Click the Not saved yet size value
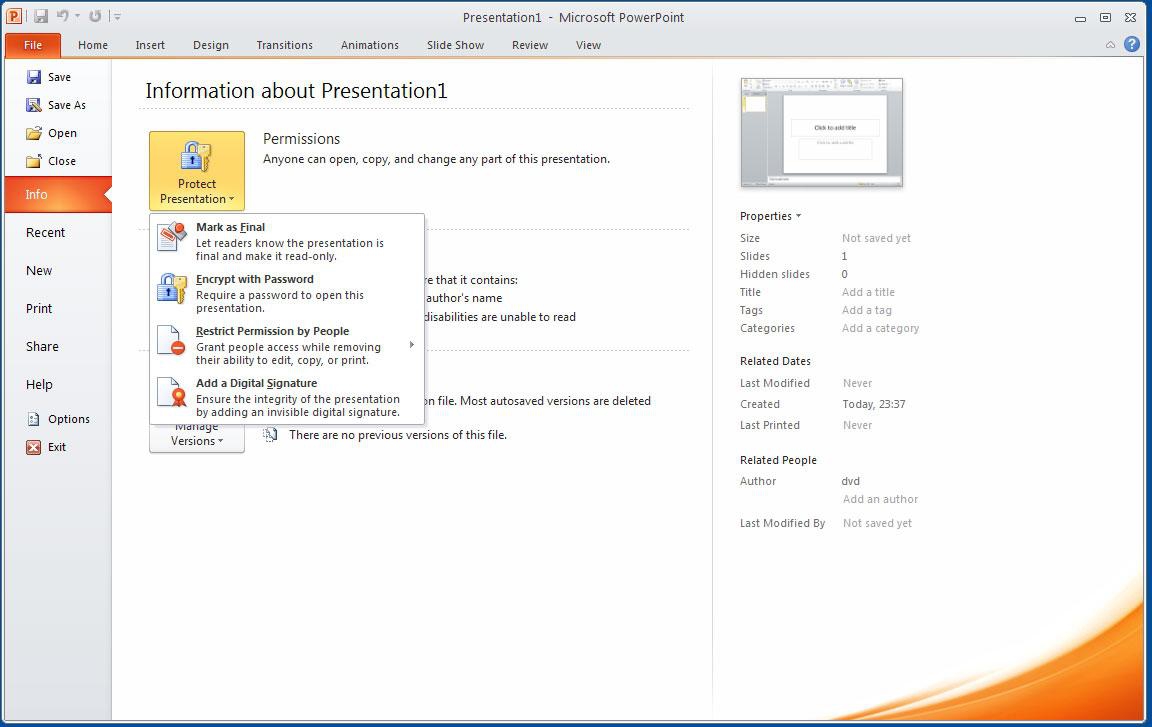The width and height of the screenshot is (1152, 727). click(x=876, y=238)
